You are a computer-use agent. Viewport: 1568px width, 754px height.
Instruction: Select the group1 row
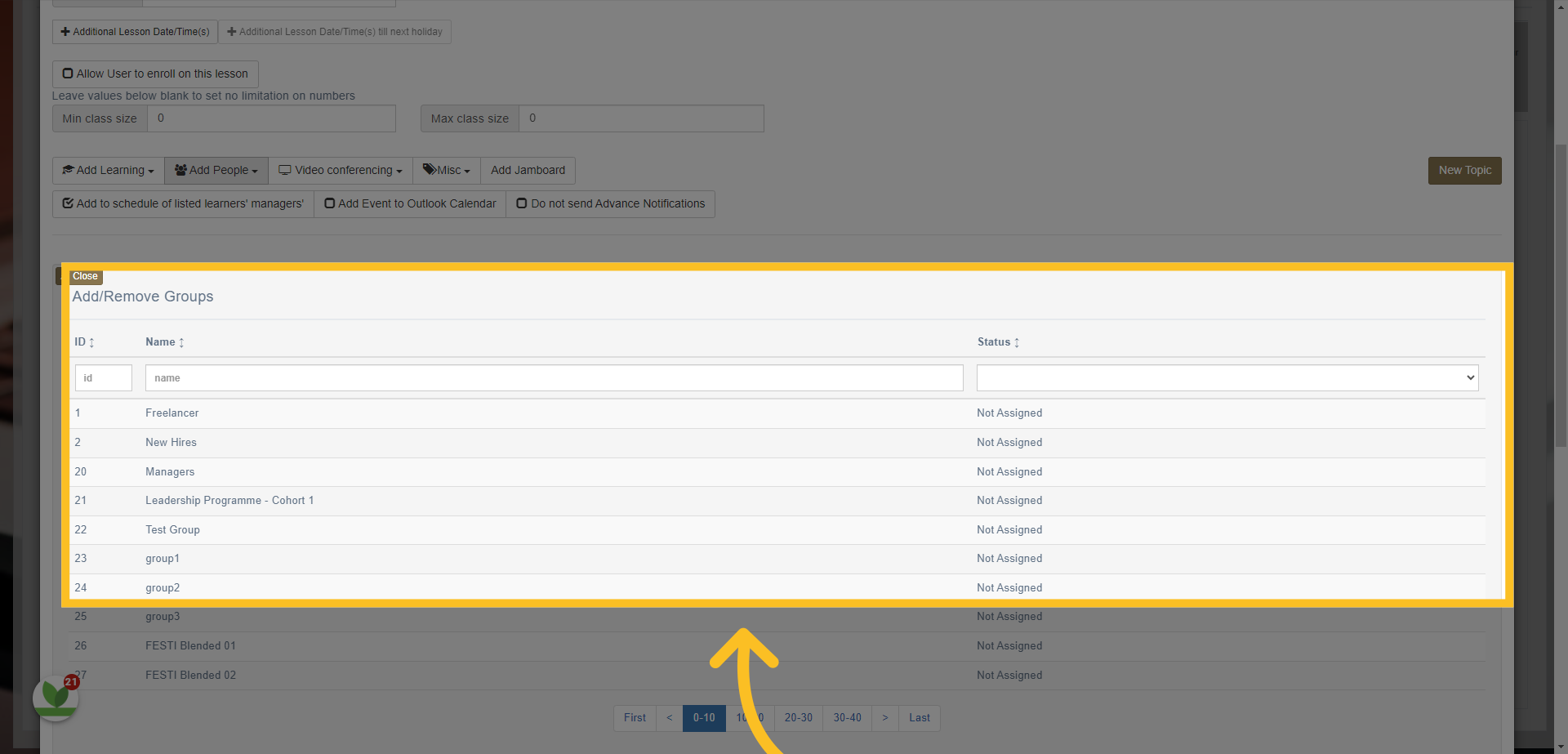[x=777, y=559]
